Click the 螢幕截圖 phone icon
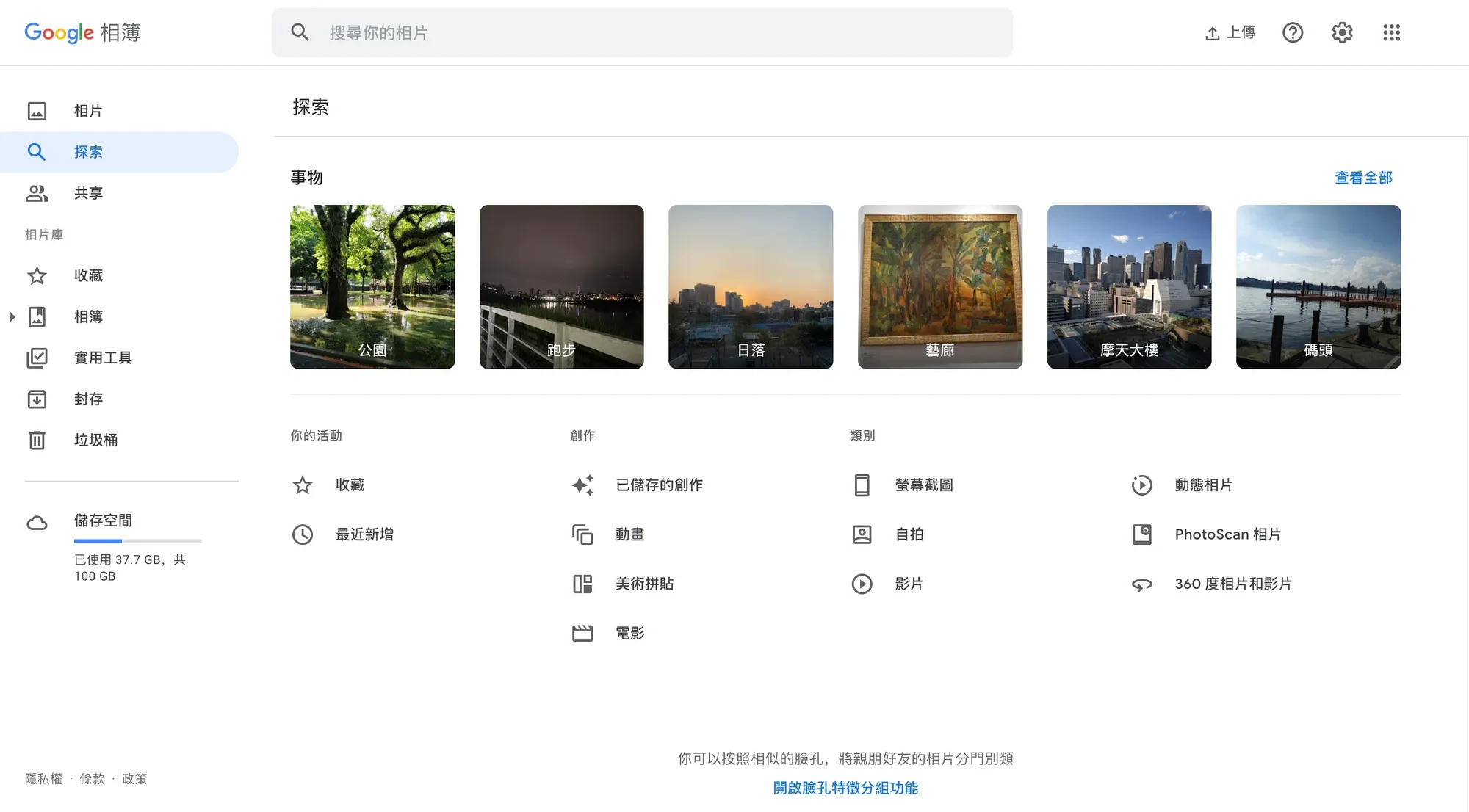 point(862,485)
